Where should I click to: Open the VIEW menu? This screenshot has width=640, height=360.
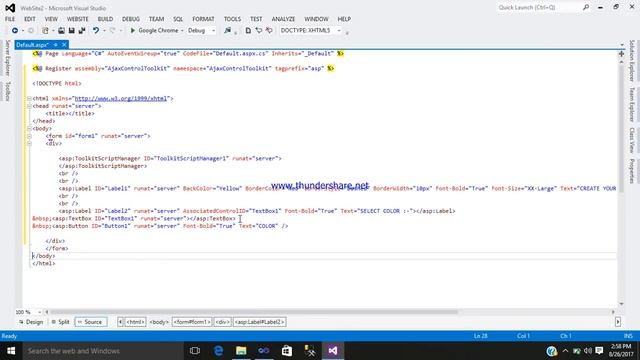click(51, 19)
